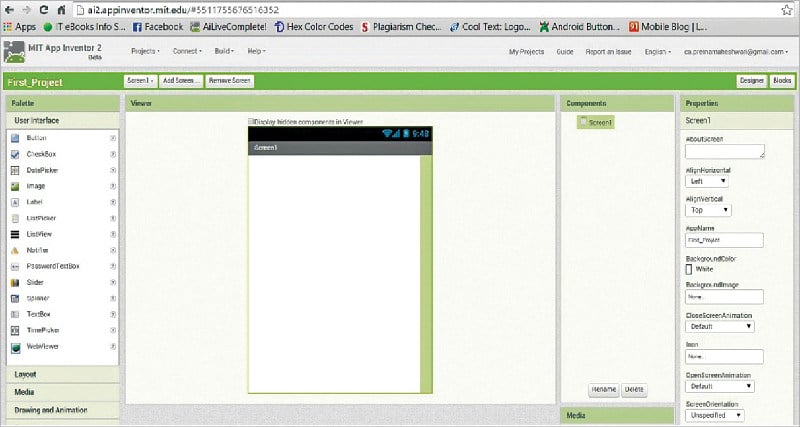Click Delete in Components panel
The image size is (800, 427).
[x=634, y=389]
